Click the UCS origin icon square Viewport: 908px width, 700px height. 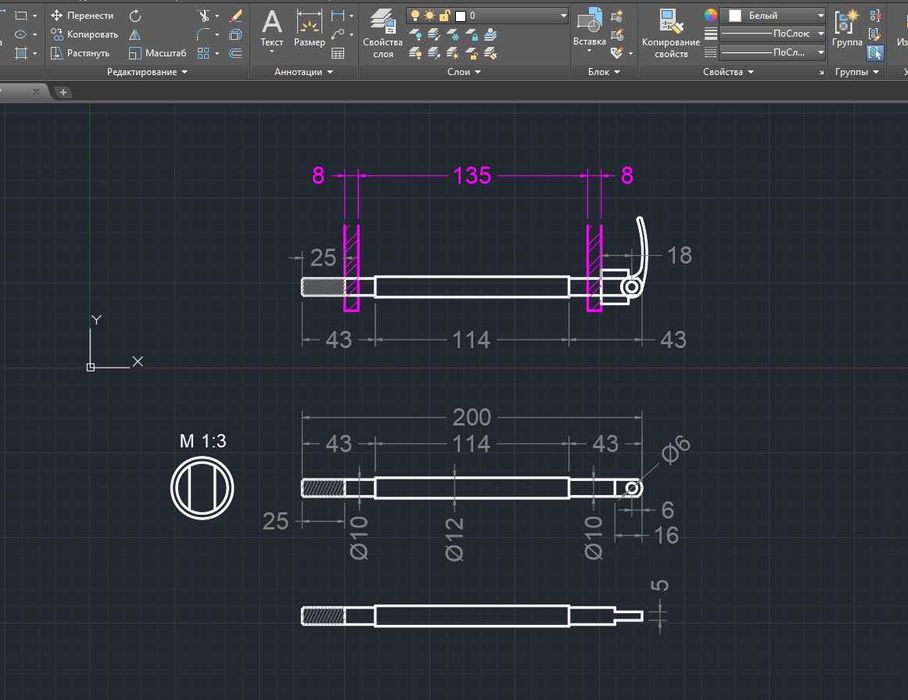91,367
